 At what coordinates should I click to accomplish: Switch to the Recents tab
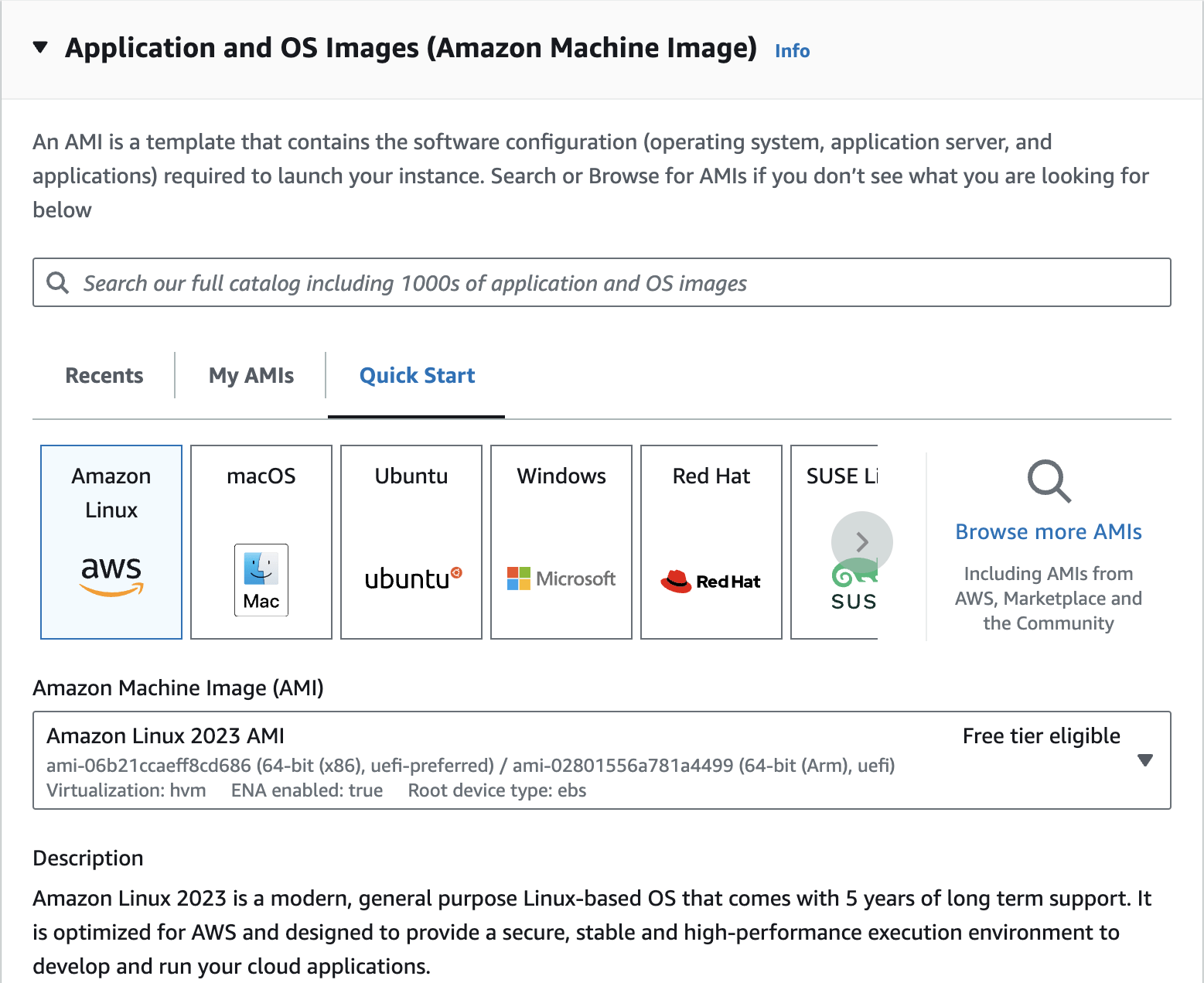[x=104, y=375]
